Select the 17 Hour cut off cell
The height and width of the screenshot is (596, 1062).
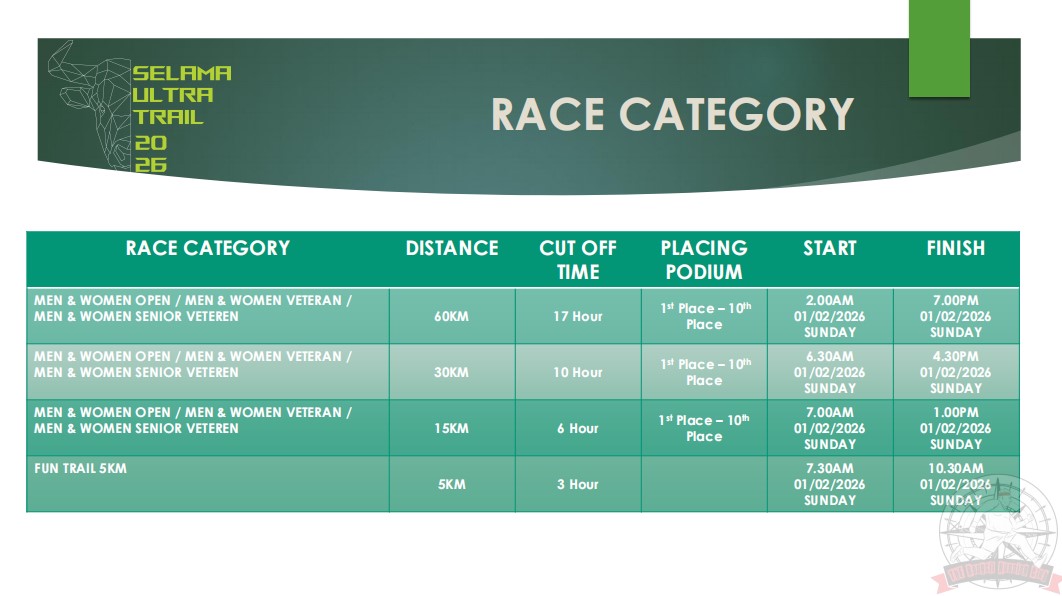pos(578,316)
